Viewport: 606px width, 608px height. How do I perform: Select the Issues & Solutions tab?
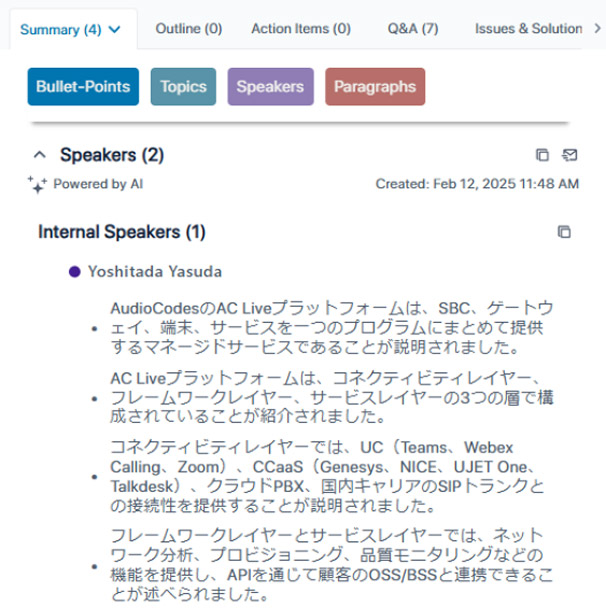point(528,29)
